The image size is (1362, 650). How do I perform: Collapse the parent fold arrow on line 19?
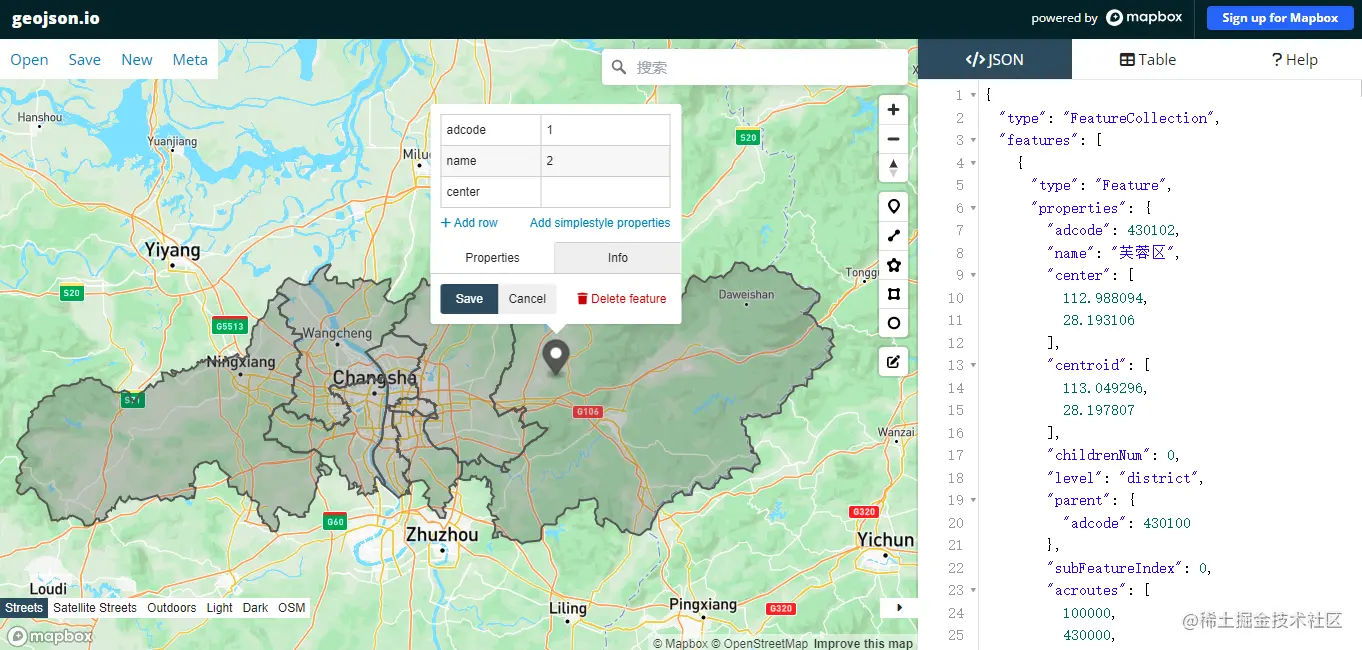click(973, 501)
